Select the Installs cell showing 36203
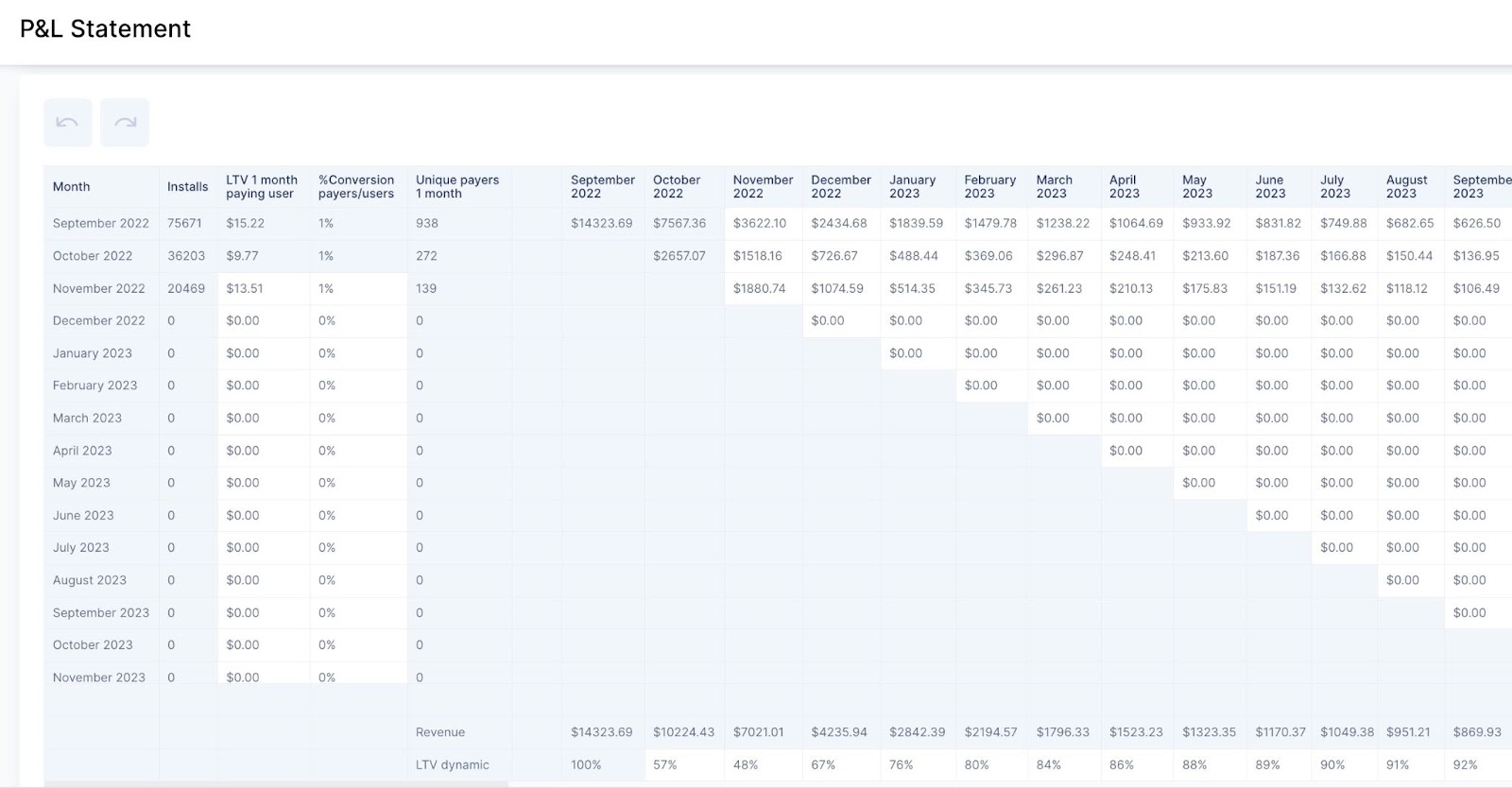Image resolution: width=1512 pixels, height=788 pixels. (x=186, y=256)
